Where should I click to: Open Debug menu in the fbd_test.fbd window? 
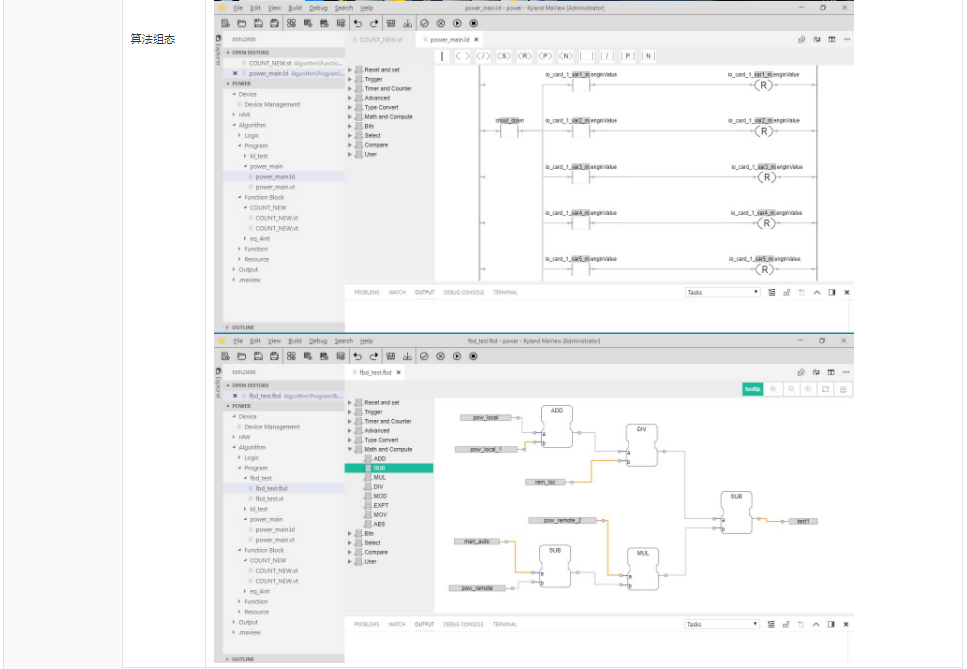coord(318,341)
